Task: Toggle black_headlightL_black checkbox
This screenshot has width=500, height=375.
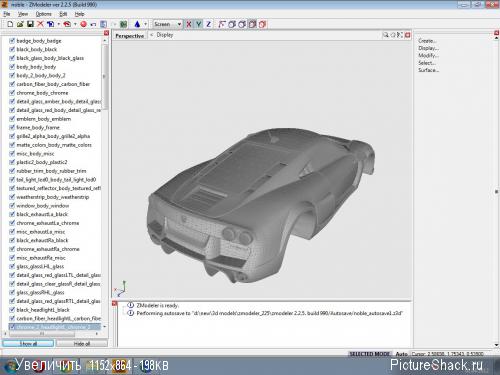Action: (12, 310)
